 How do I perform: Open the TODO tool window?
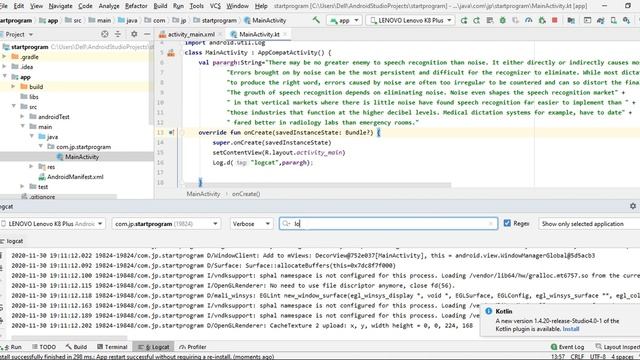coord(44,347)
